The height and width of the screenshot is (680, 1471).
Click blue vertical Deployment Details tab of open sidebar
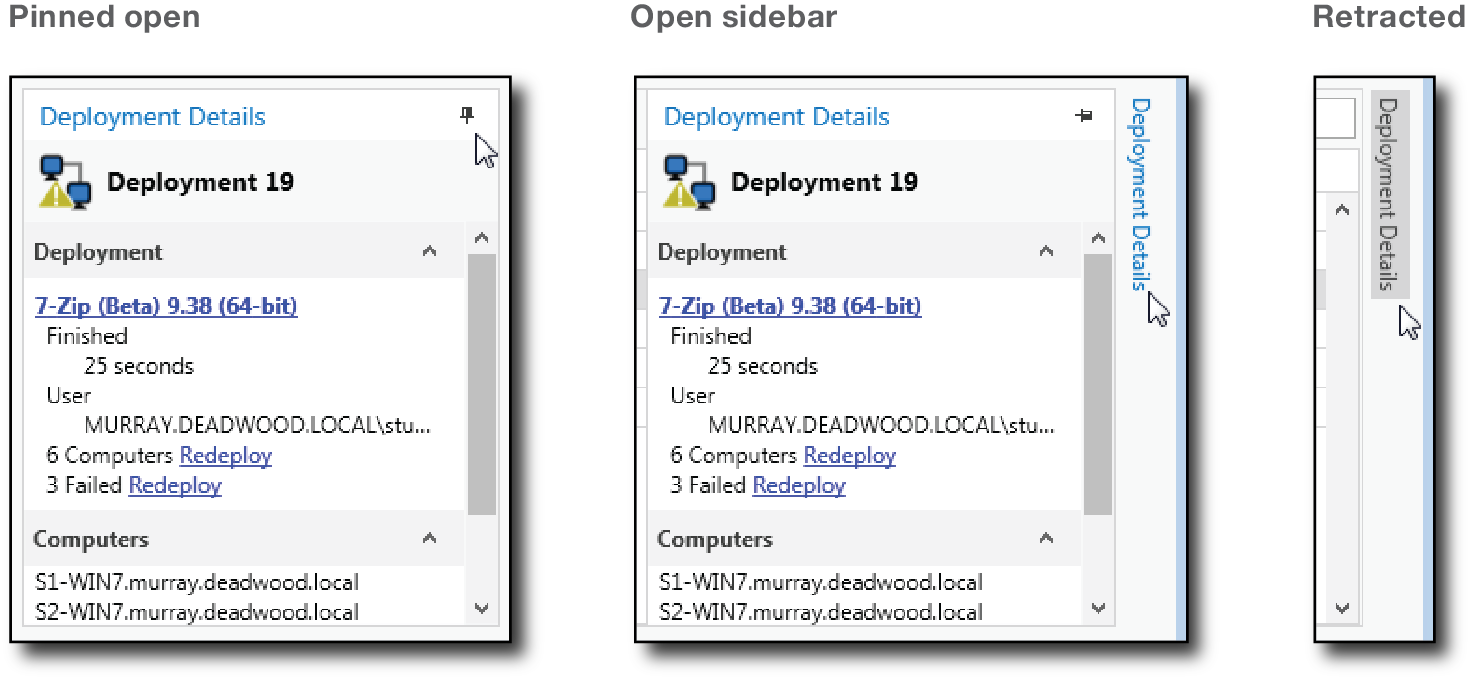coord(1140,193)
